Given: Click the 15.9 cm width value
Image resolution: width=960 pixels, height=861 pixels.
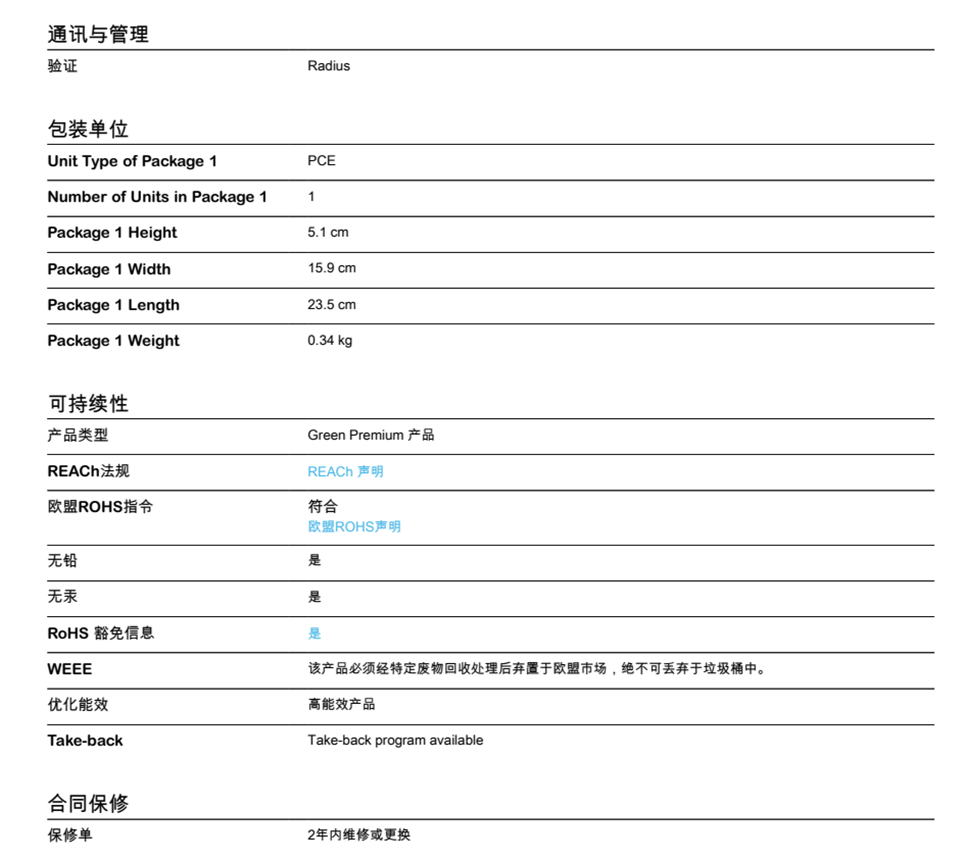Looking at the screenshot, I should [x=331, y=268].
